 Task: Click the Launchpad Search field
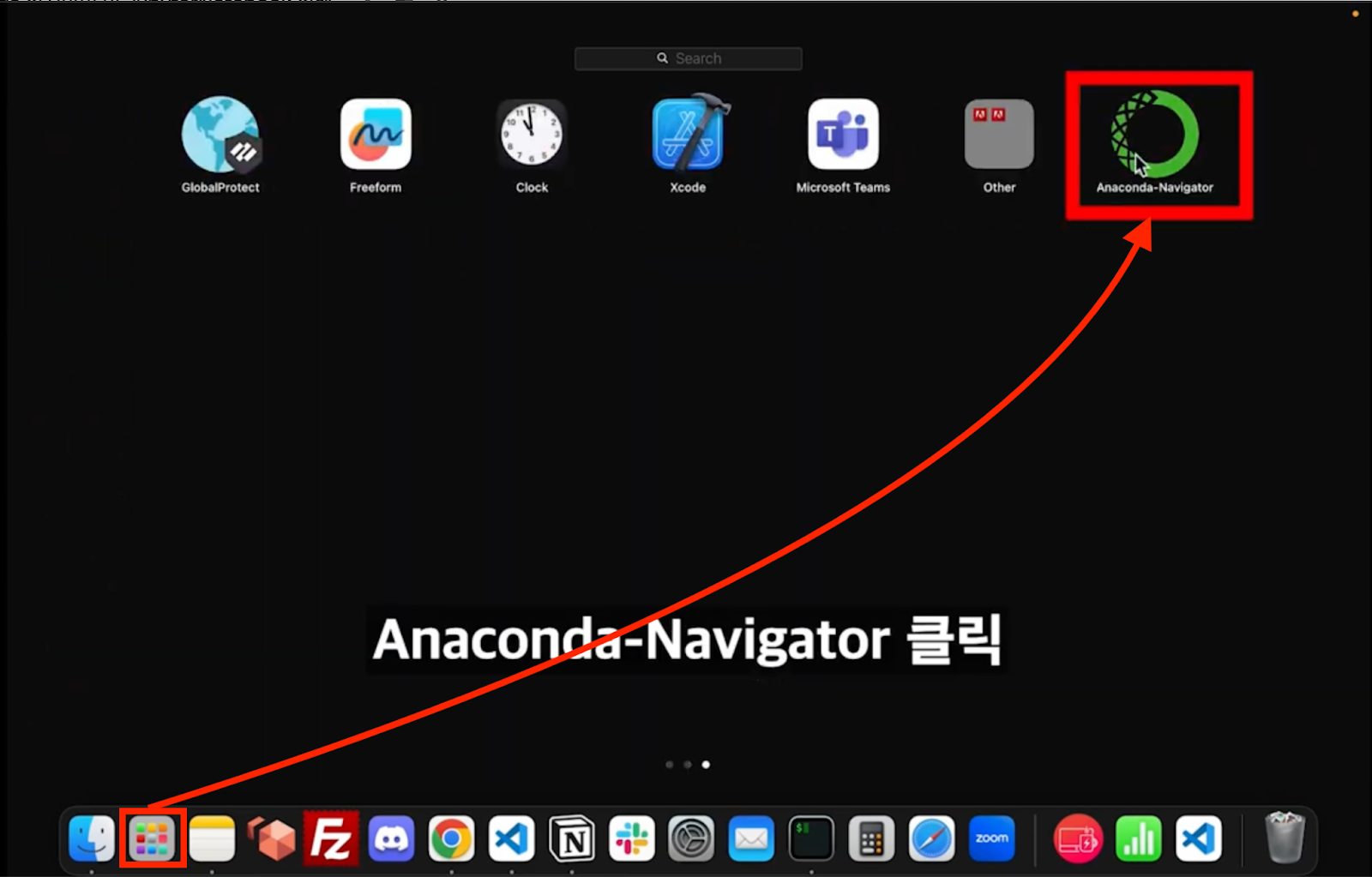tap(689, 58)
